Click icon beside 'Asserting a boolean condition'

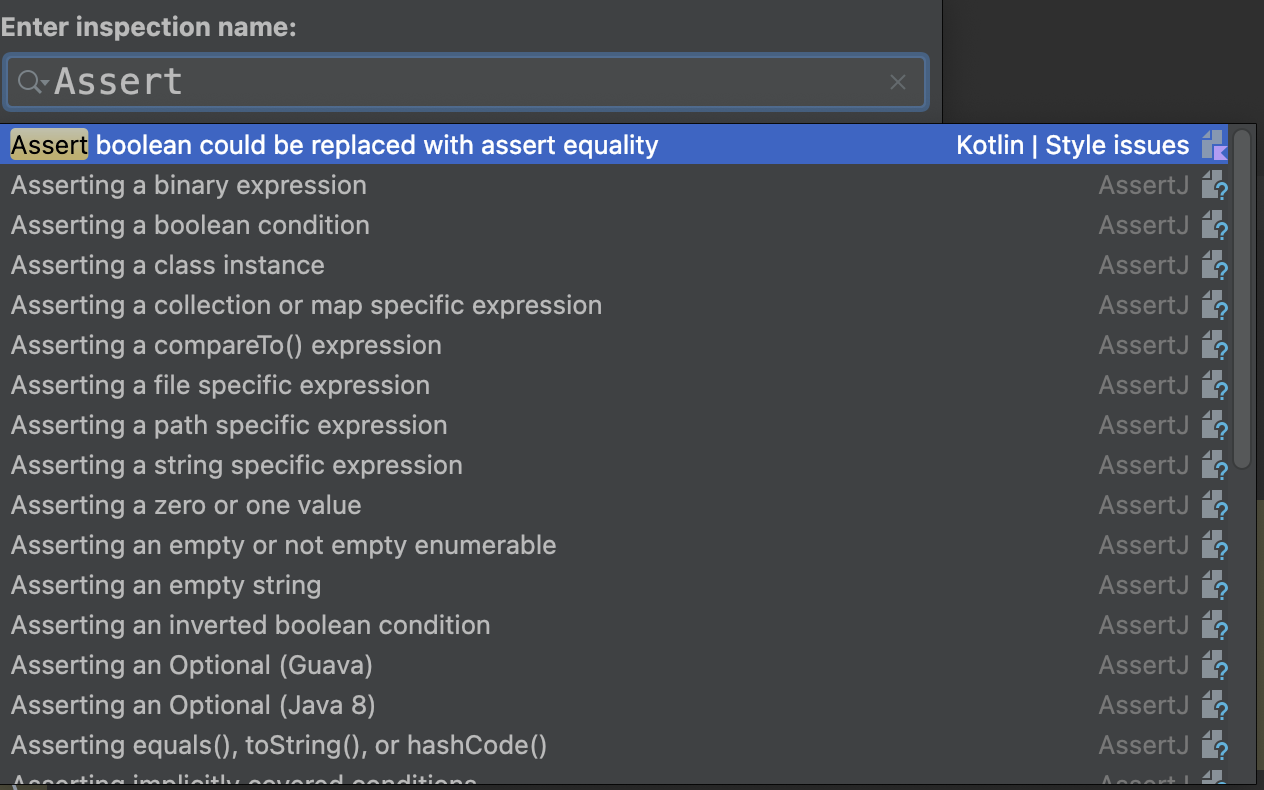pos(1213,225)
